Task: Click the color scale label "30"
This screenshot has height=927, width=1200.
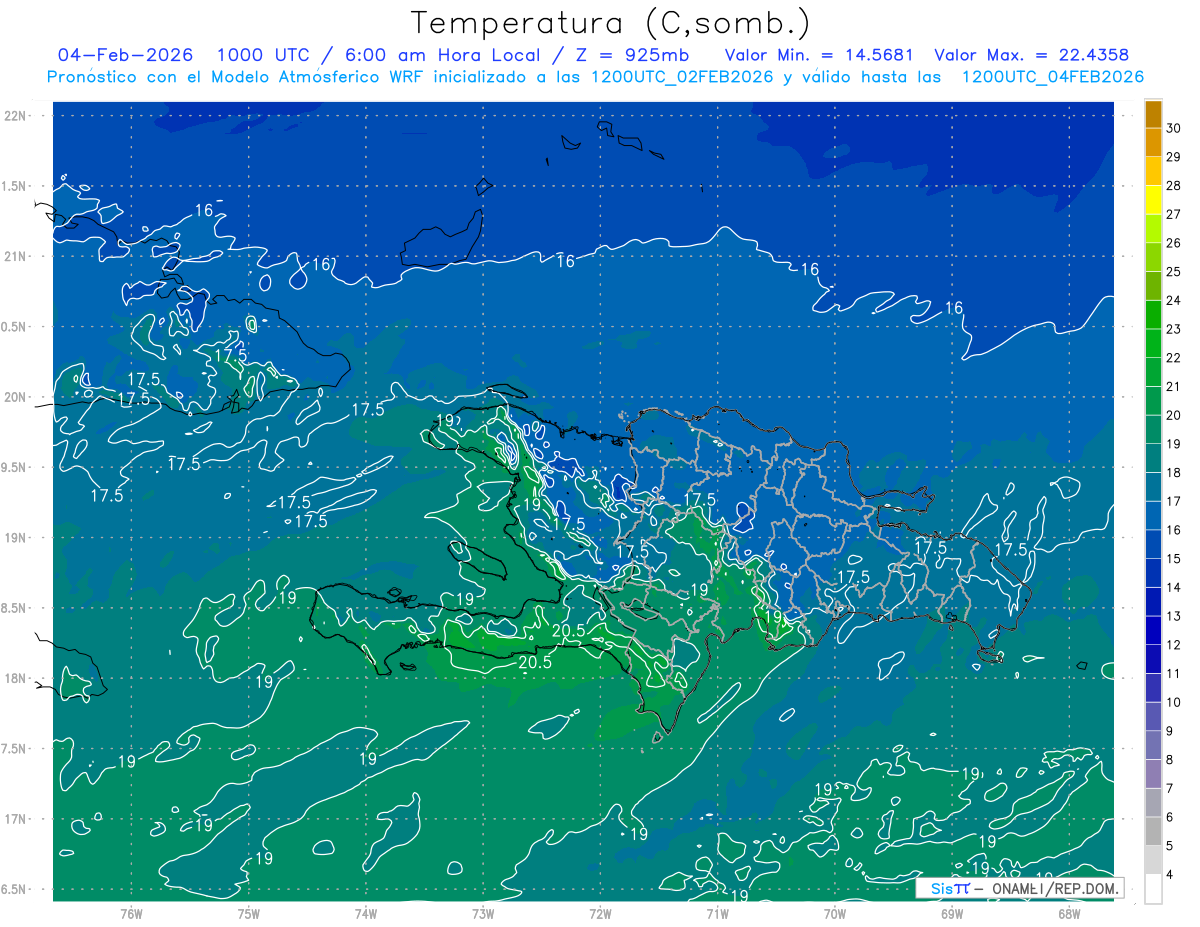Action: (1174, 128)
